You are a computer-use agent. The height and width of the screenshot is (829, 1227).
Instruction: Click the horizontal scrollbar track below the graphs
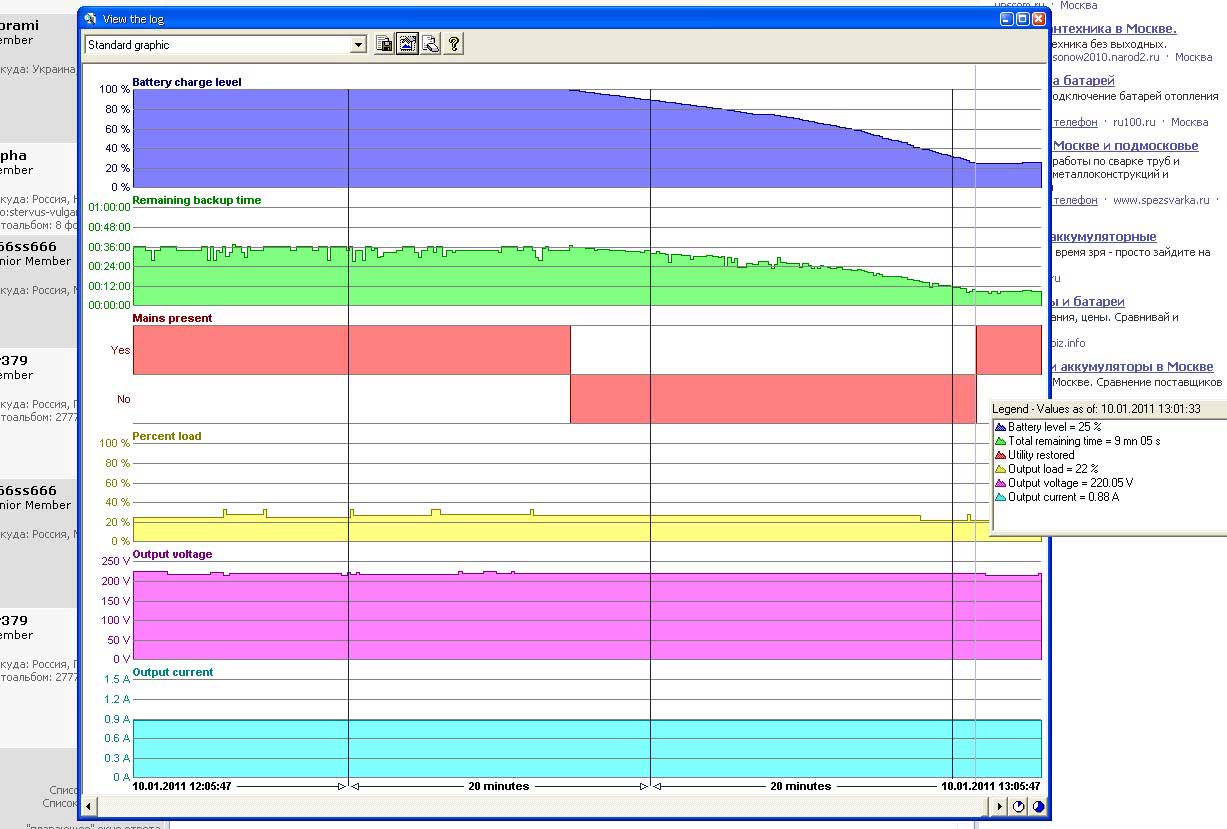point(540,806)
